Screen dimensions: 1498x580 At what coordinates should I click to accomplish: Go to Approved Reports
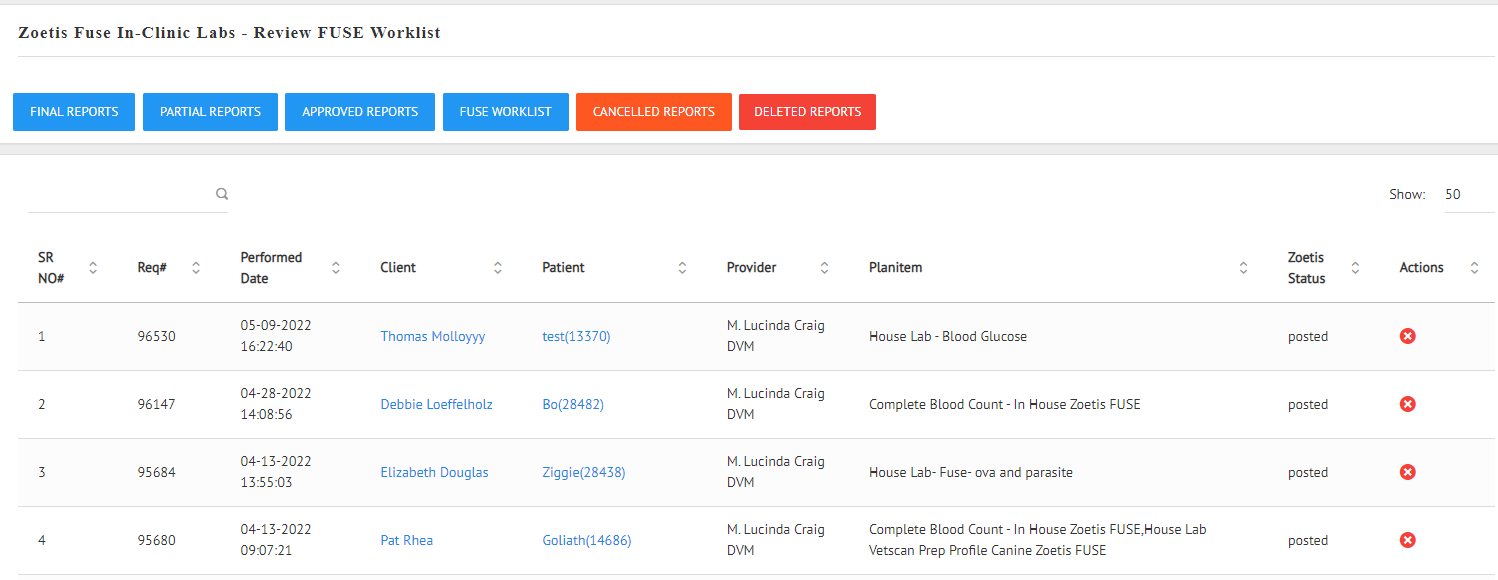[x=360, y=112]
